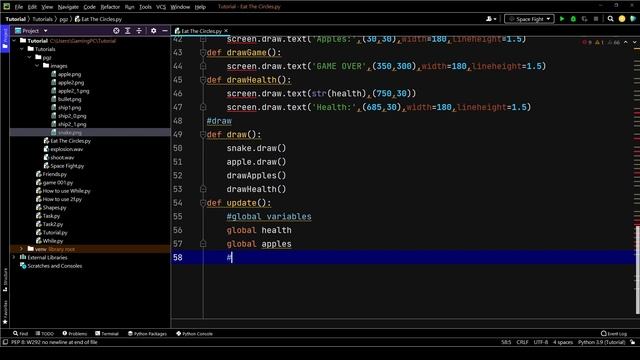Open the Find tool window
The width and height of the screenshot is (640, 360).
[x=20, y=333]
